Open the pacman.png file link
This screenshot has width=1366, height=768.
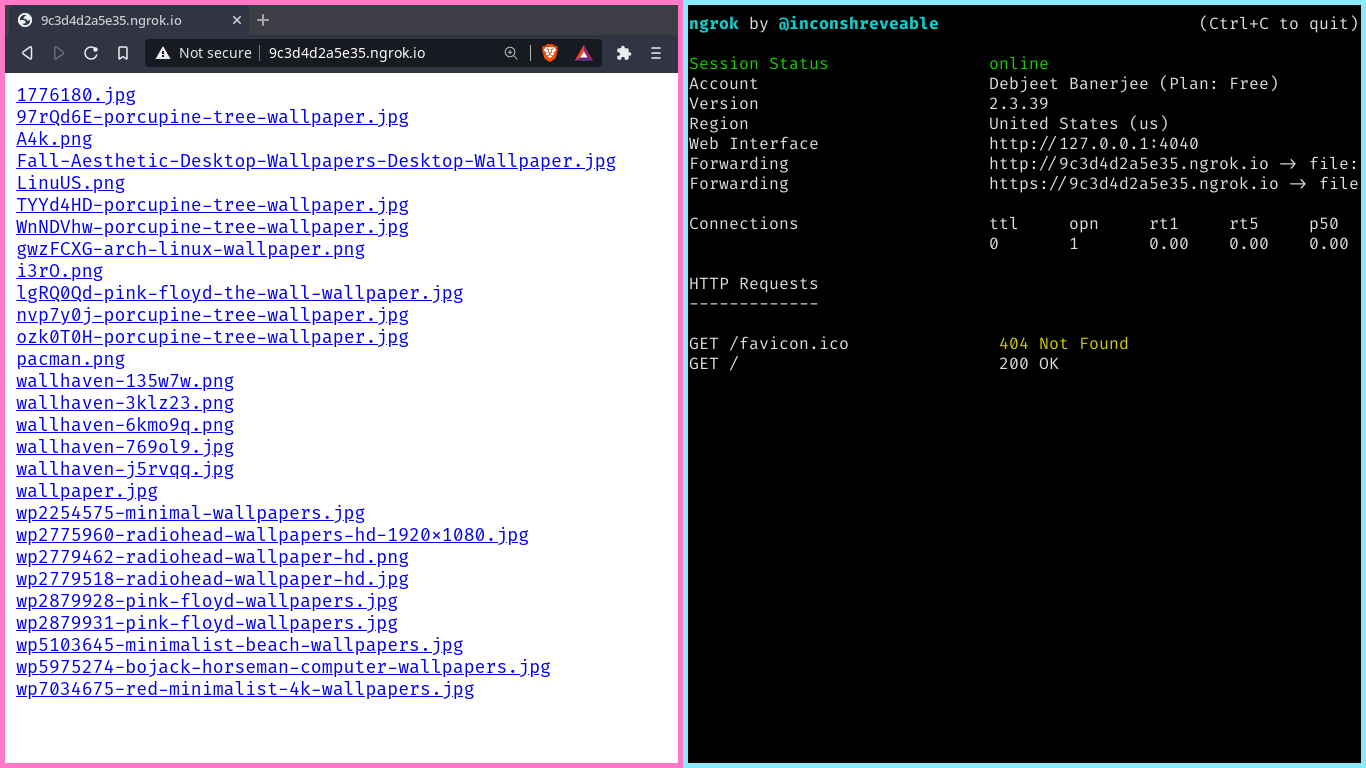70,359
